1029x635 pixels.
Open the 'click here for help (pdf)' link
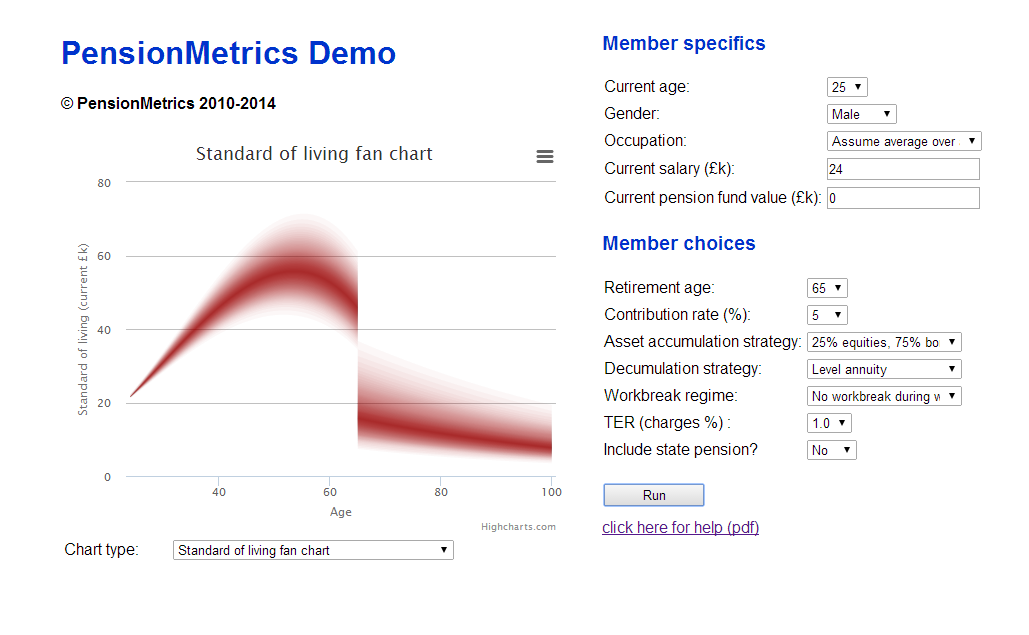coord(680,527)
